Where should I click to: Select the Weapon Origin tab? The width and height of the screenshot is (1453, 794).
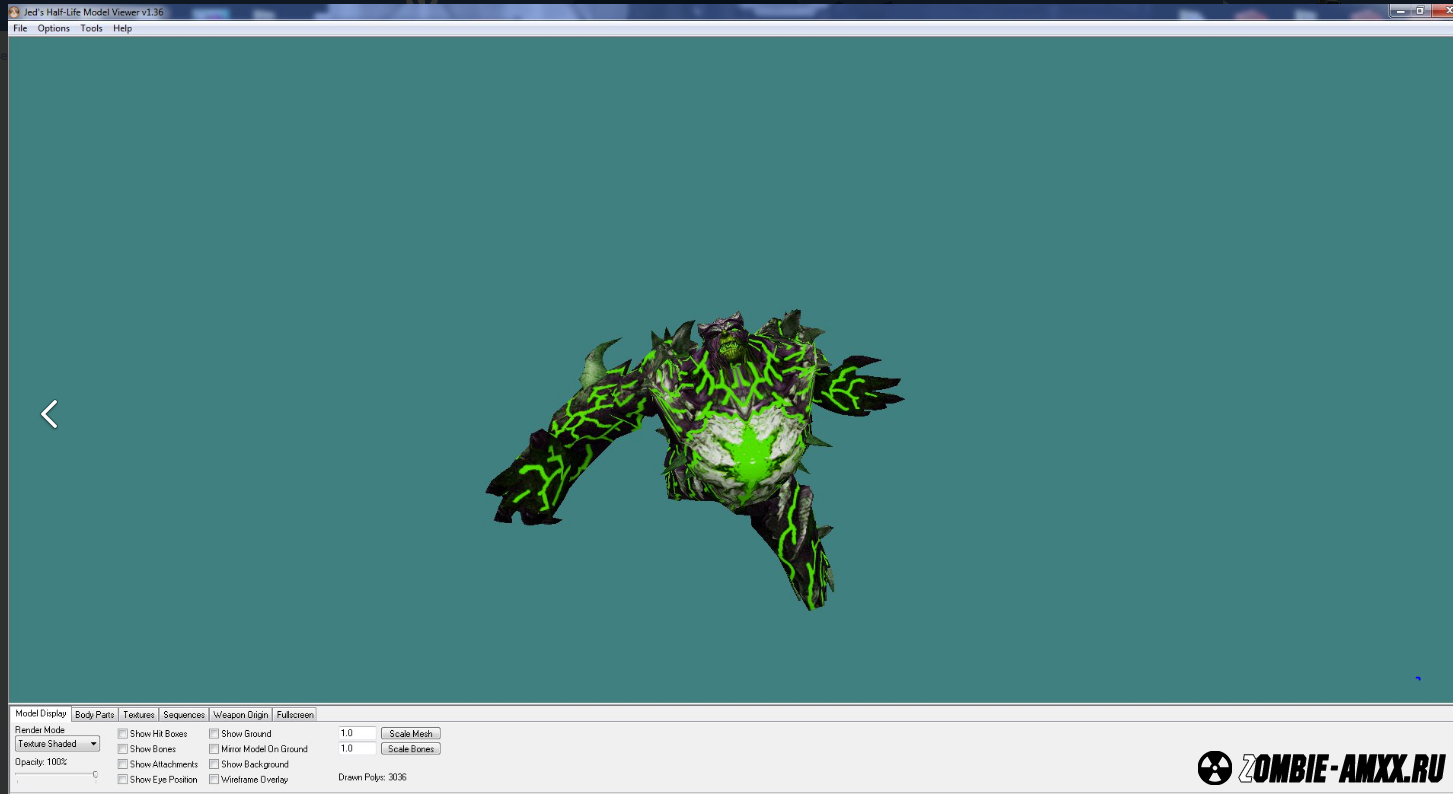pyautogui.click(x=241, y=715)
